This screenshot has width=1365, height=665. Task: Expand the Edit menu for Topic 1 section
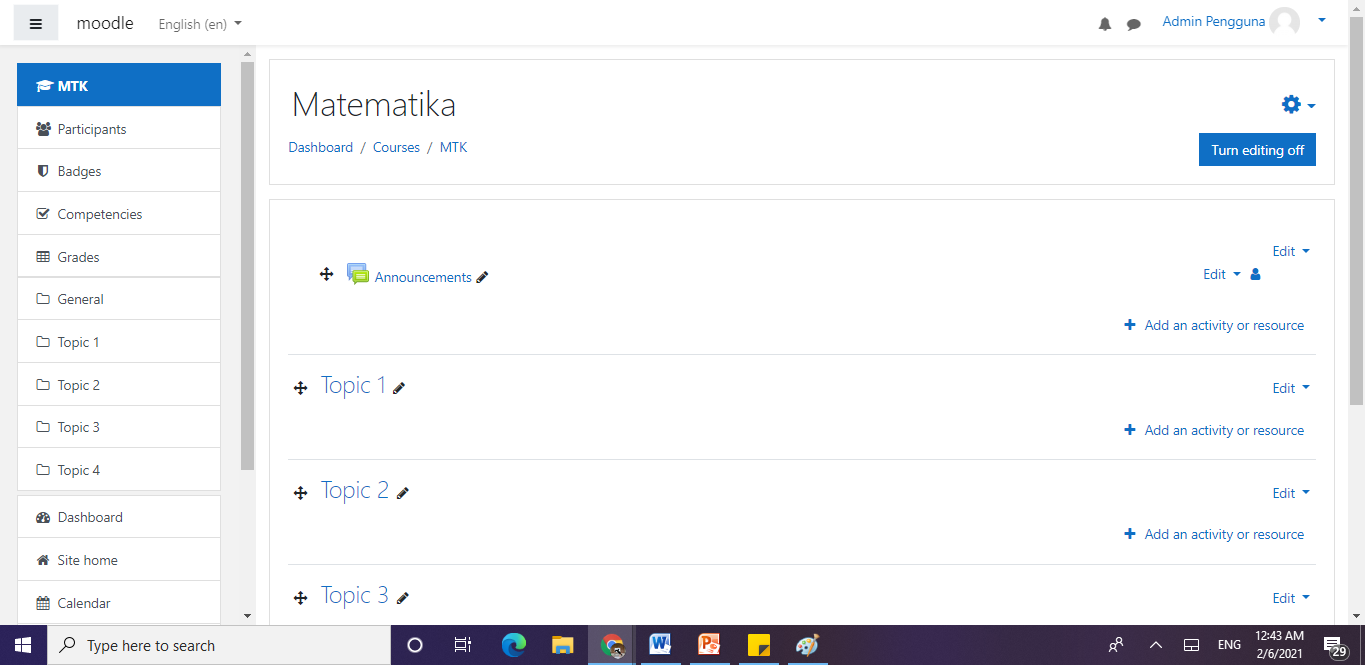[1291, 388]
